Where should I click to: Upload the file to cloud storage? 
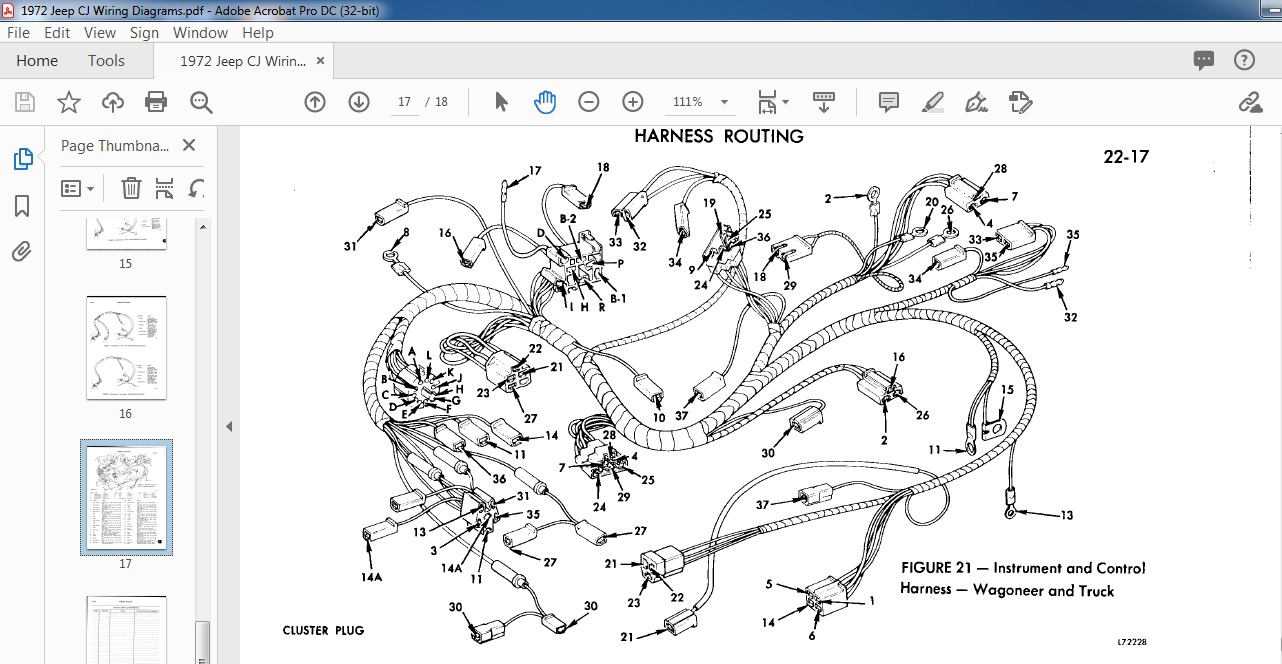click(x=112, y=102)
